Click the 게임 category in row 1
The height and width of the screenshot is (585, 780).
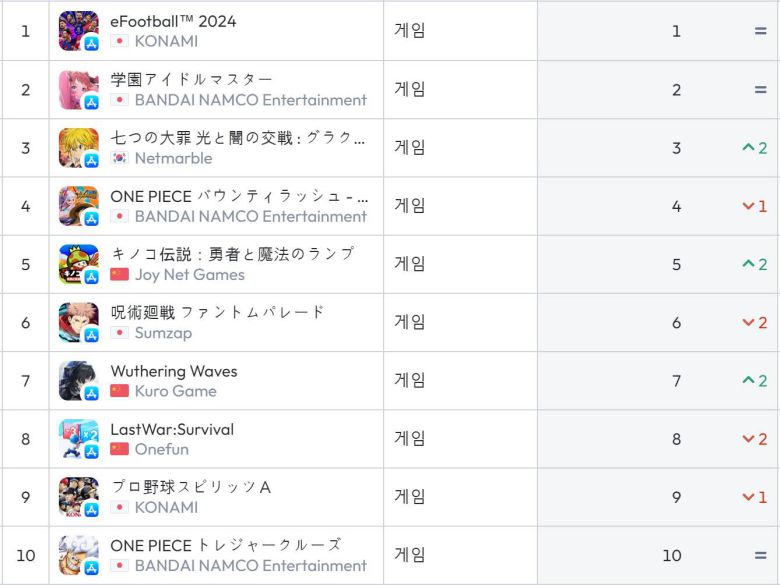coord(410,31)
